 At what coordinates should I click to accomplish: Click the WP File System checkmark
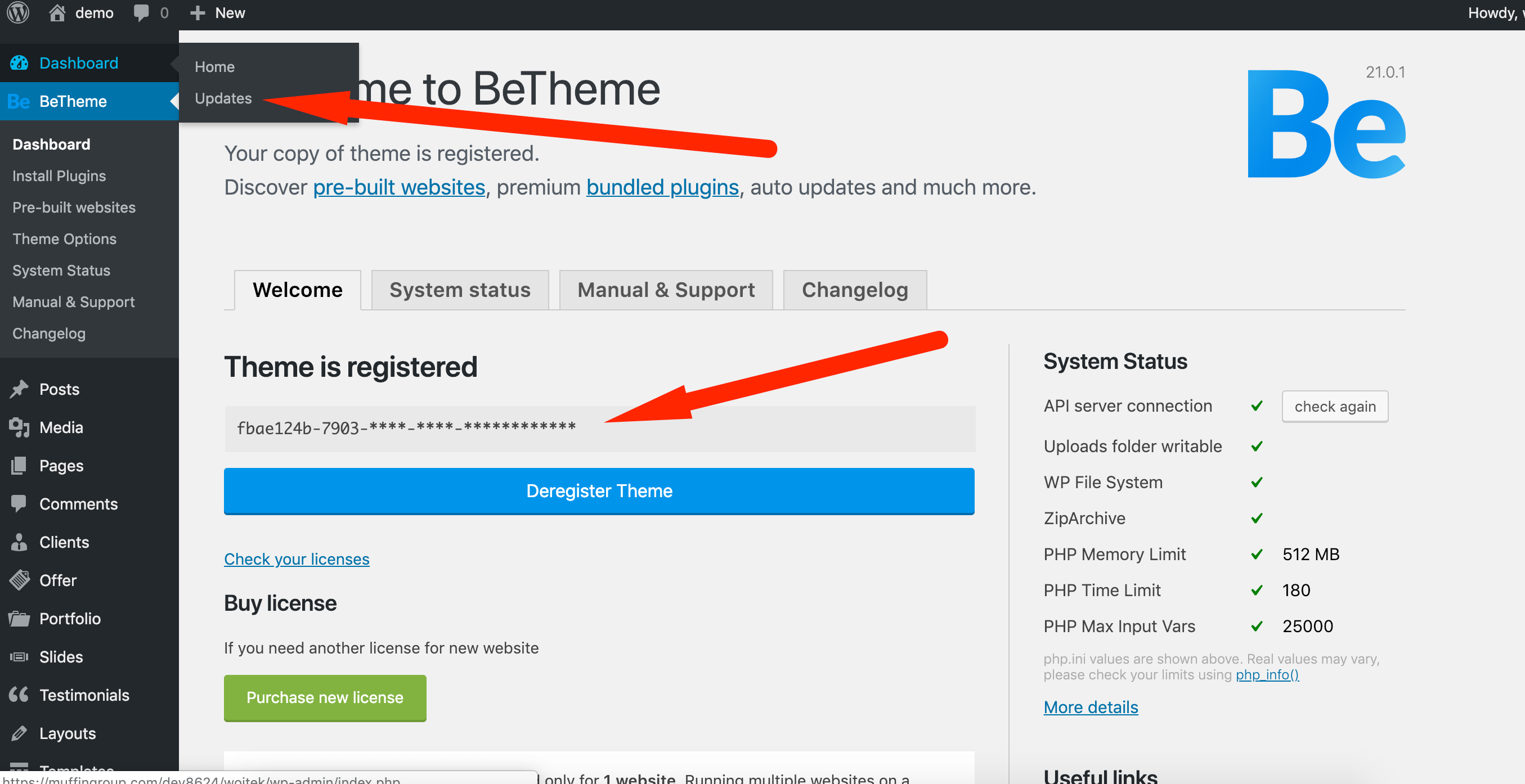coord(1257,482)
